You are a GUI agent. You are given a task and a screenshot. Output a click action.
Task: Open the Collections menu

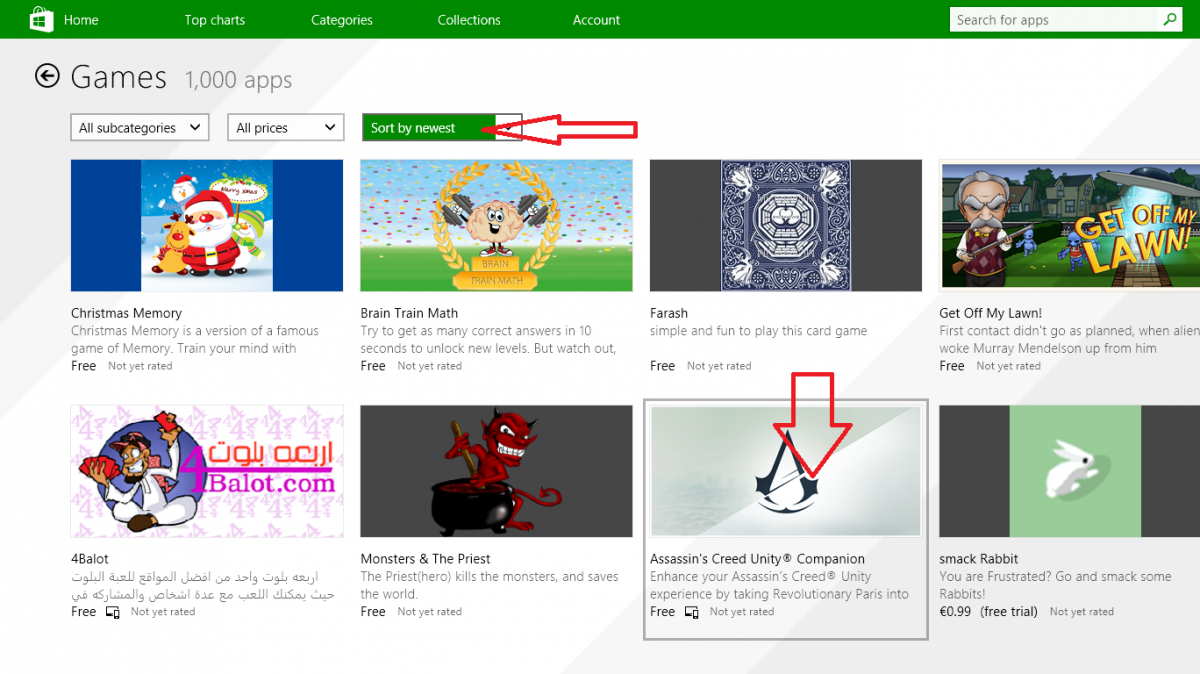tap(468, 20)
